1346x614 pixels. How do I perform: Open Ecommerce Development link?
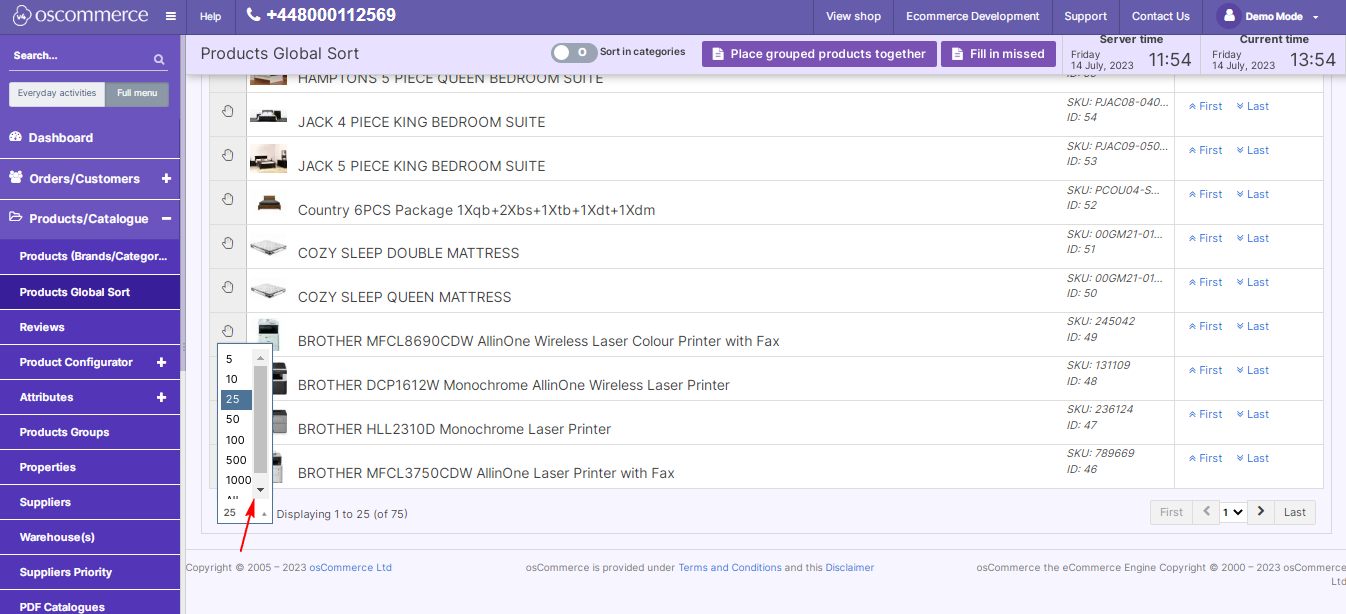click(x=973, y=16)
